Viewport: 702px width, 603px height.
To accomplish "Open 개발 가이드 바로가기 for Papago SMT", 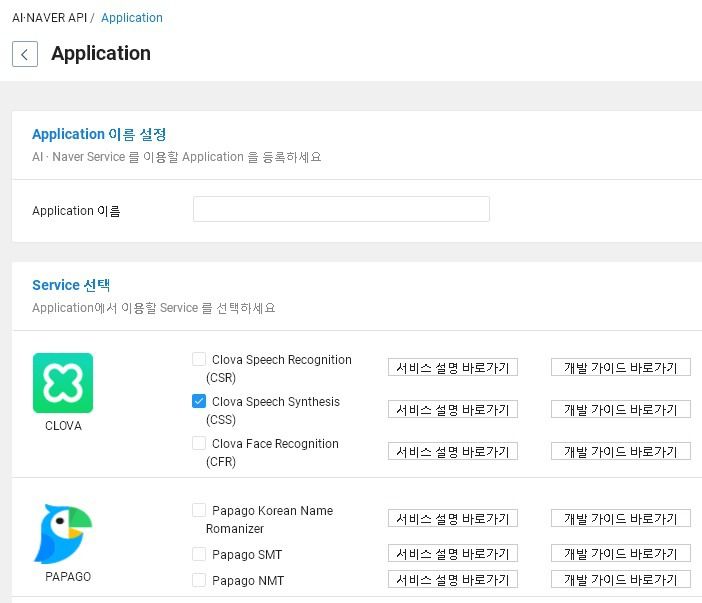I will pyautogui.click(x=621, y=553).
